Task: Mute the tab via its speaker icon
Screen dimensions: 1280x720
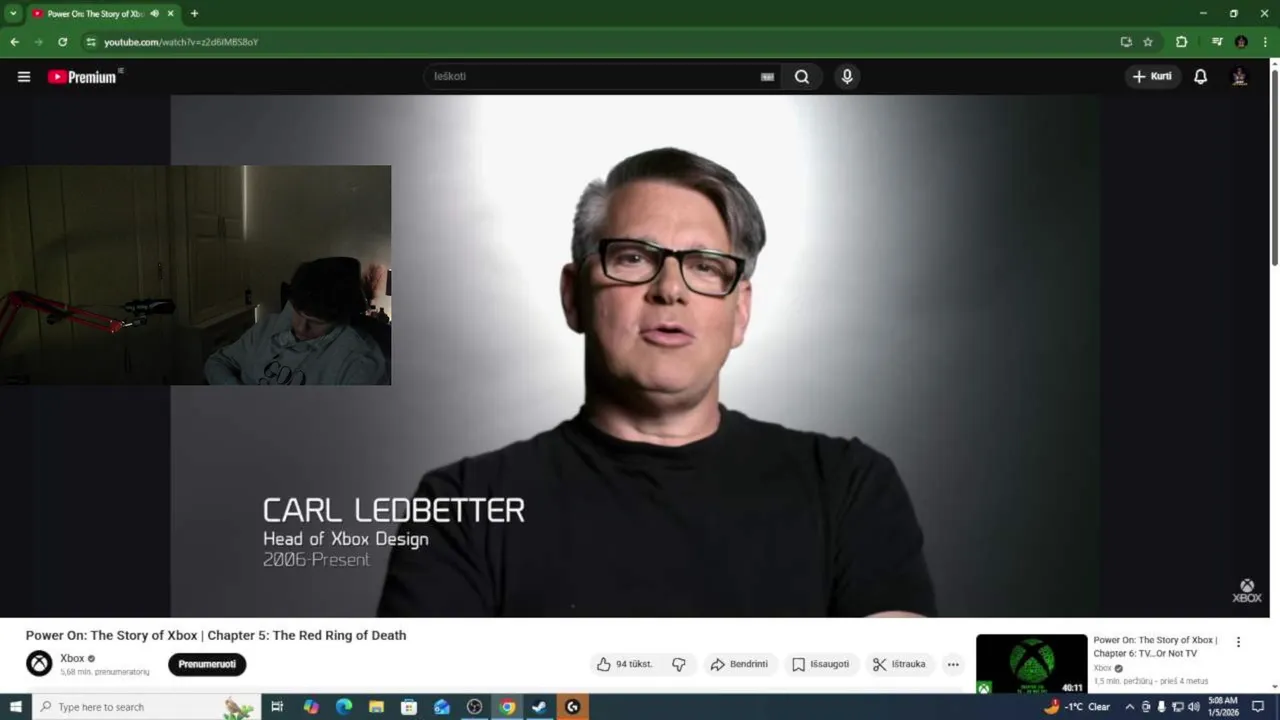Action: (x=154, y=14)
